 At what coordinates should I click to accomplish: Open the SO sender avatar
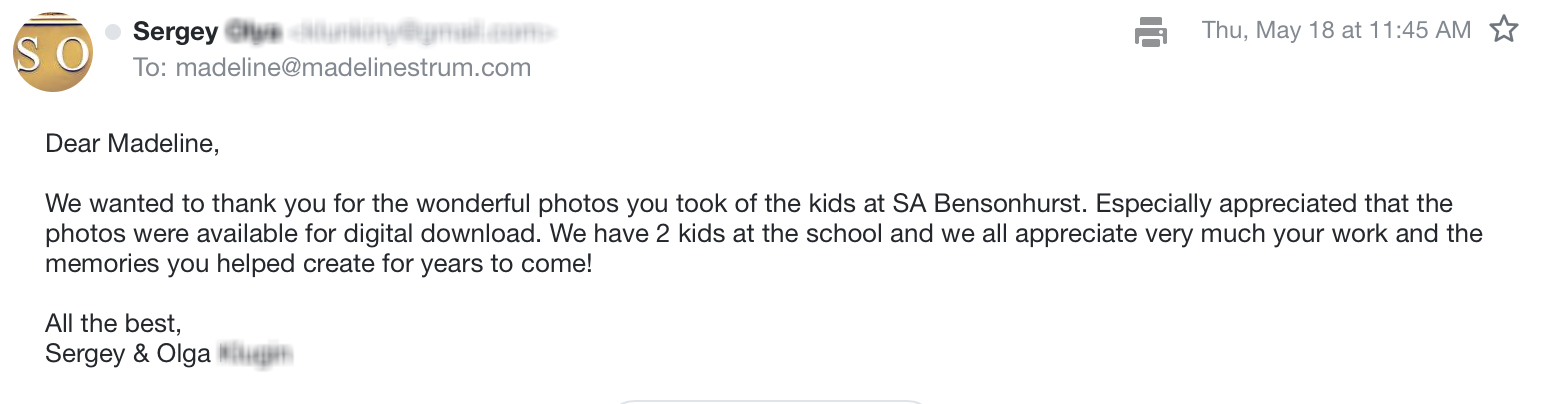(x=54, y=52)
